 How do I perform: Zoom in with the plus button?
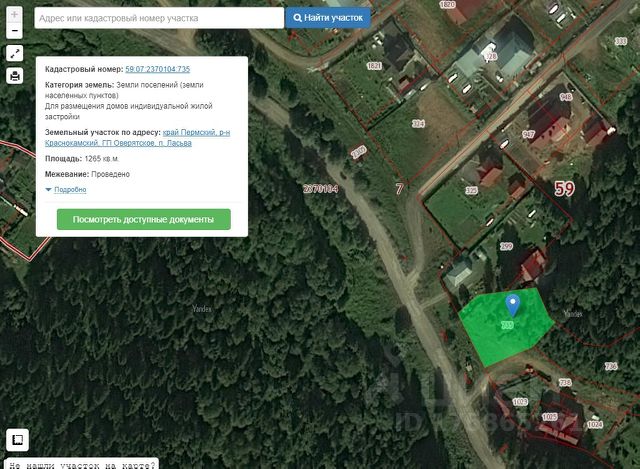pyautogui.click(x=14, y=15)
